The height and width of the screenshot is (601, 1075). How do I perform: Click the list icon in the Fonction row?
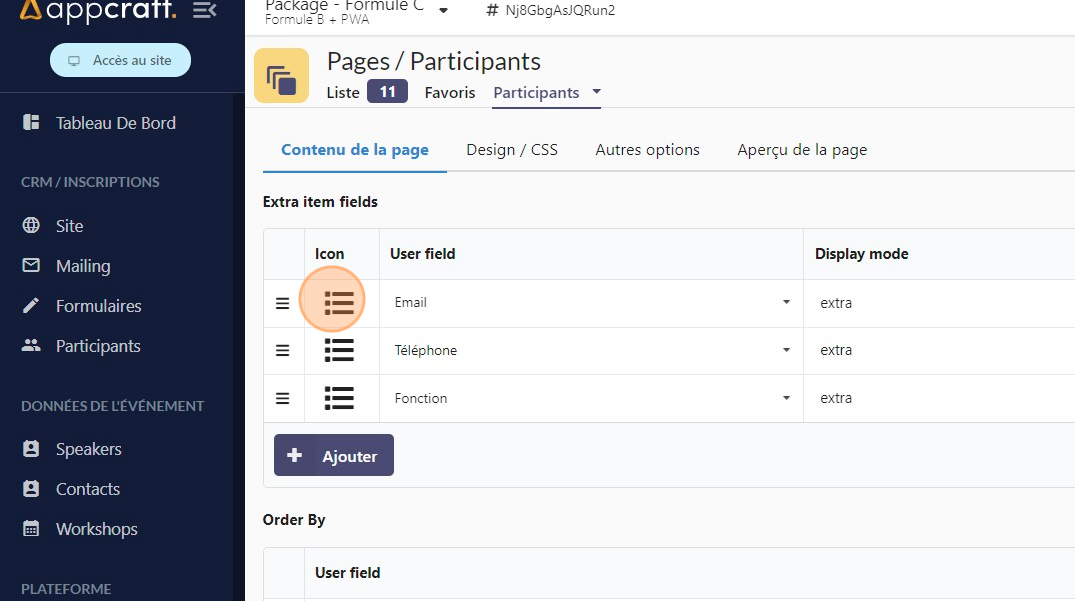[x=339, y=398]
